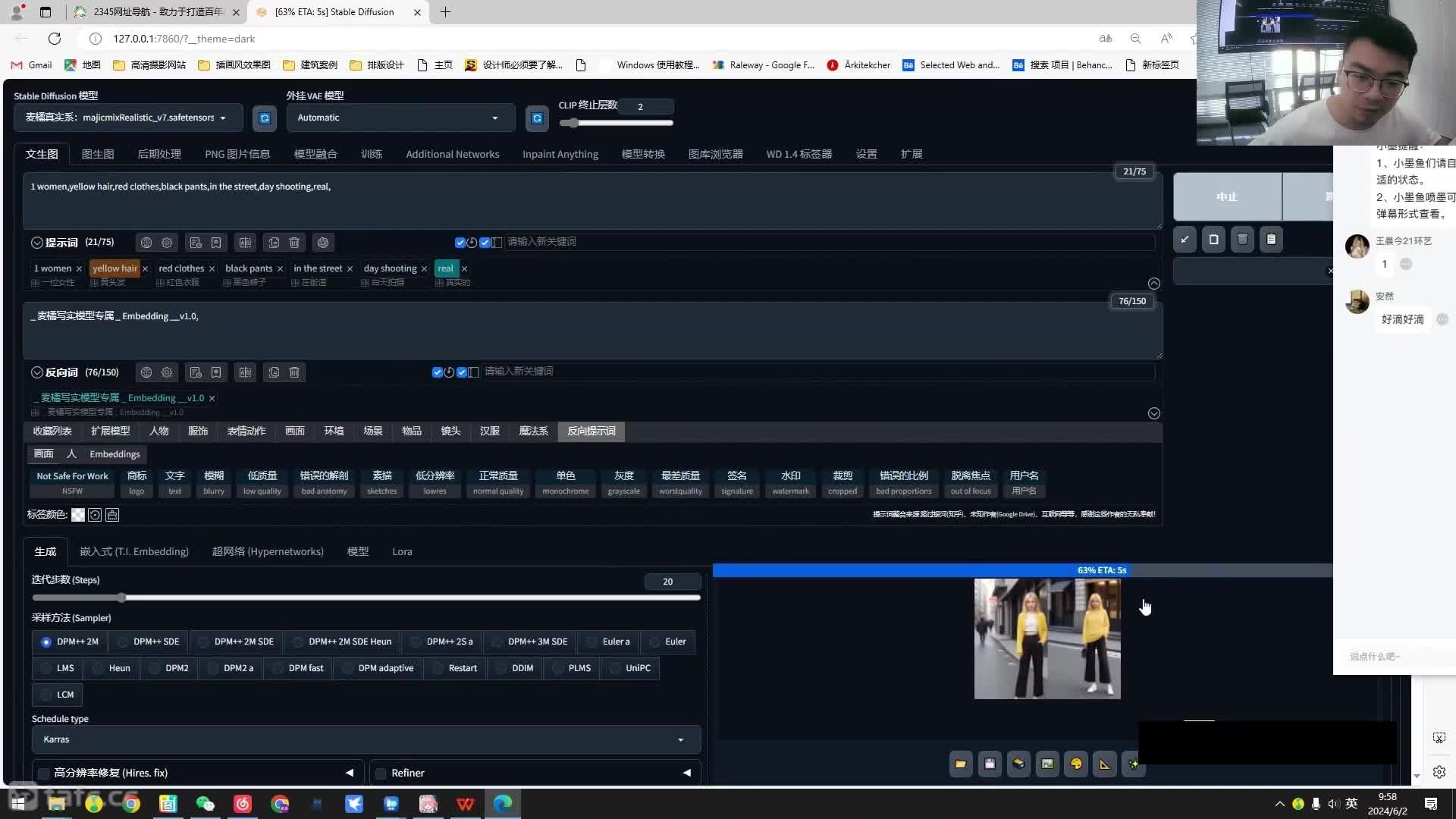Add the 'watermark' negative tag
The image size is (1456, 819).
[790, 482]
